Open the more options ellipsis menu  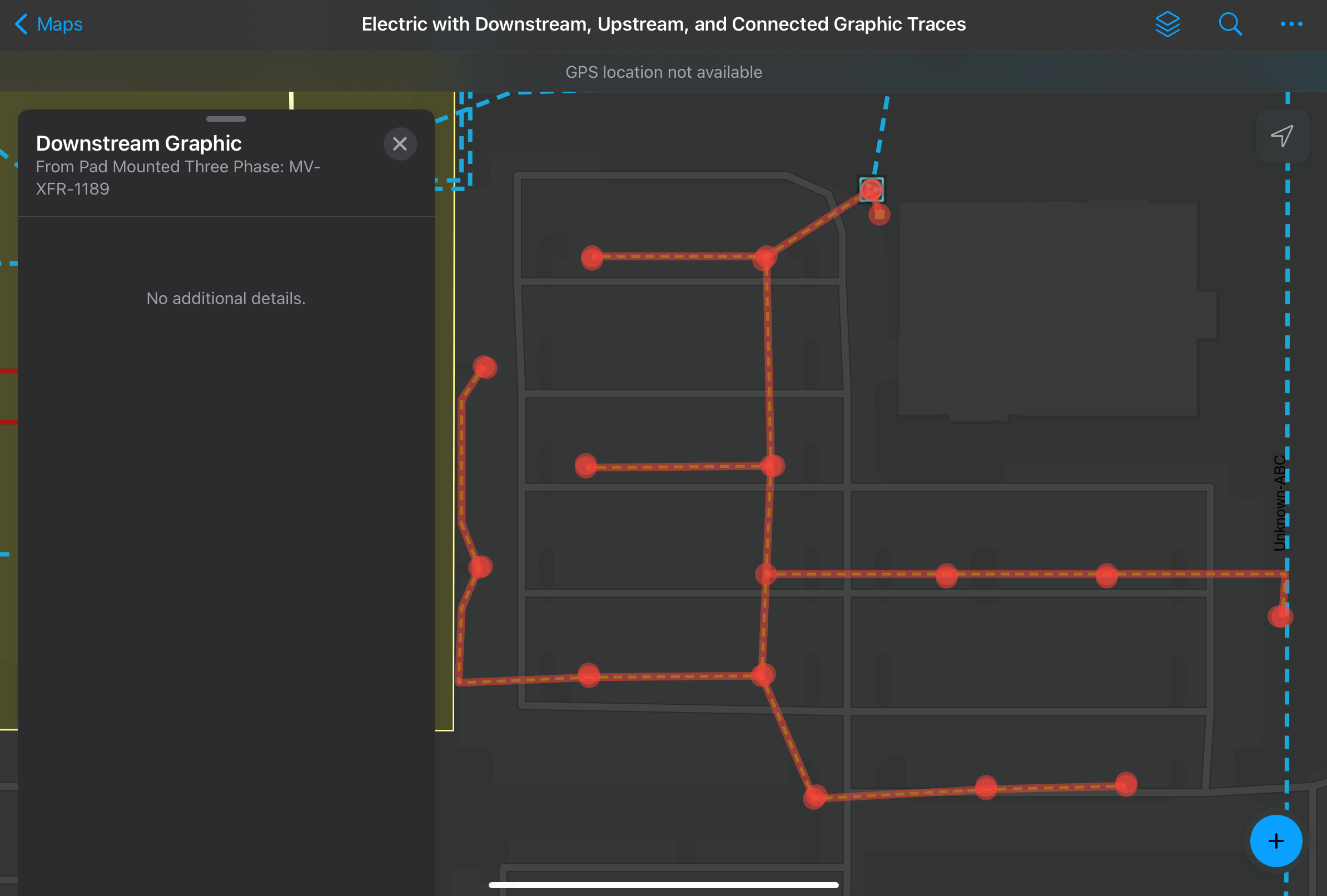[x=1291, y=24]
